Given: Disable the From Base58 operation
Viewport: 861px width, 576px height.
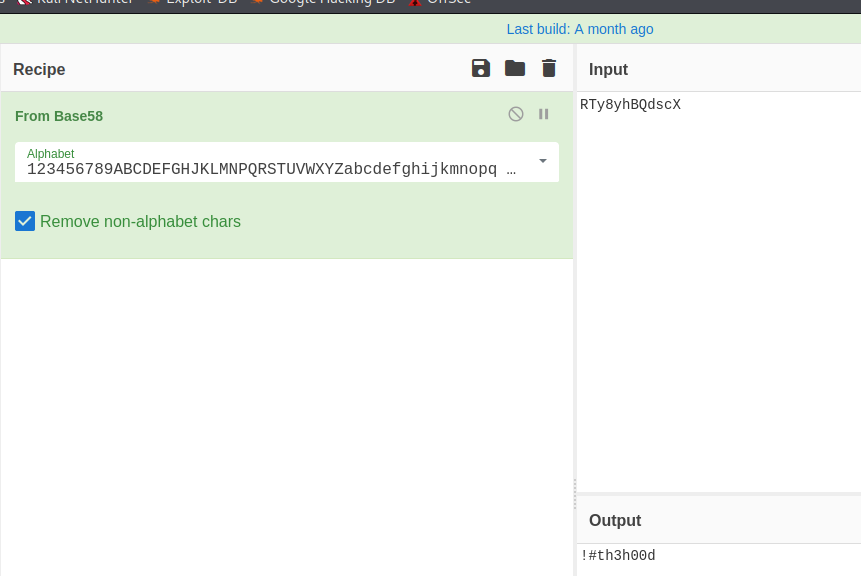Looking at the screenshot, I should tap(516, 114).
